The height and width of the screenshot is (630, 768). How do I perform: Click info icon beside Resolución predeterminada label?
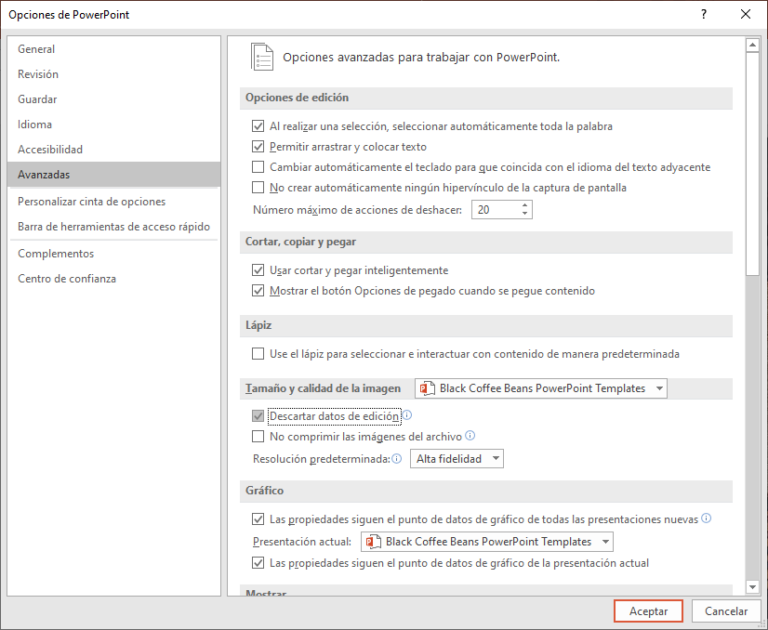tap(397, 459)
